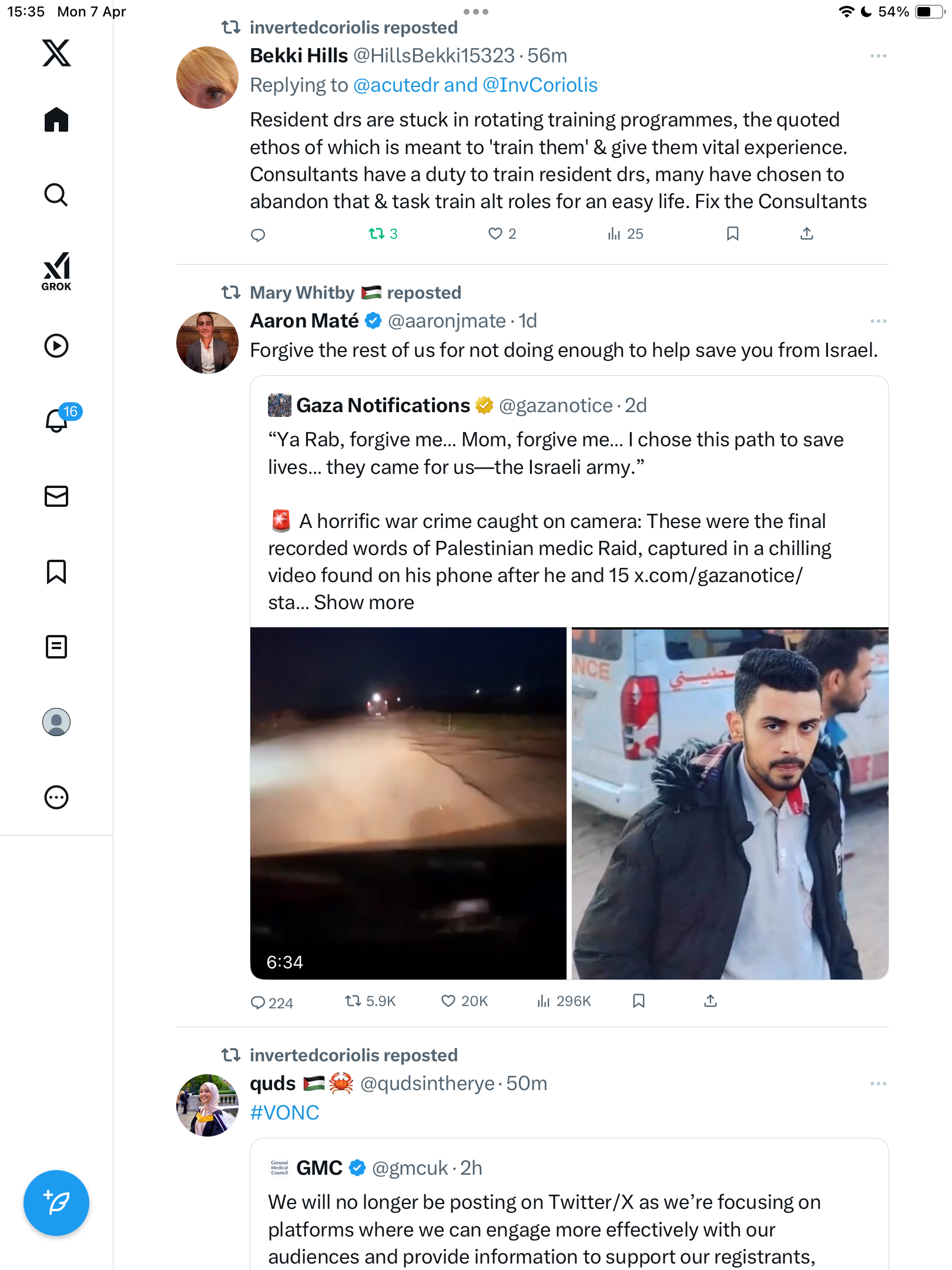Expand Gaza Notifications post with Show more

364,603
